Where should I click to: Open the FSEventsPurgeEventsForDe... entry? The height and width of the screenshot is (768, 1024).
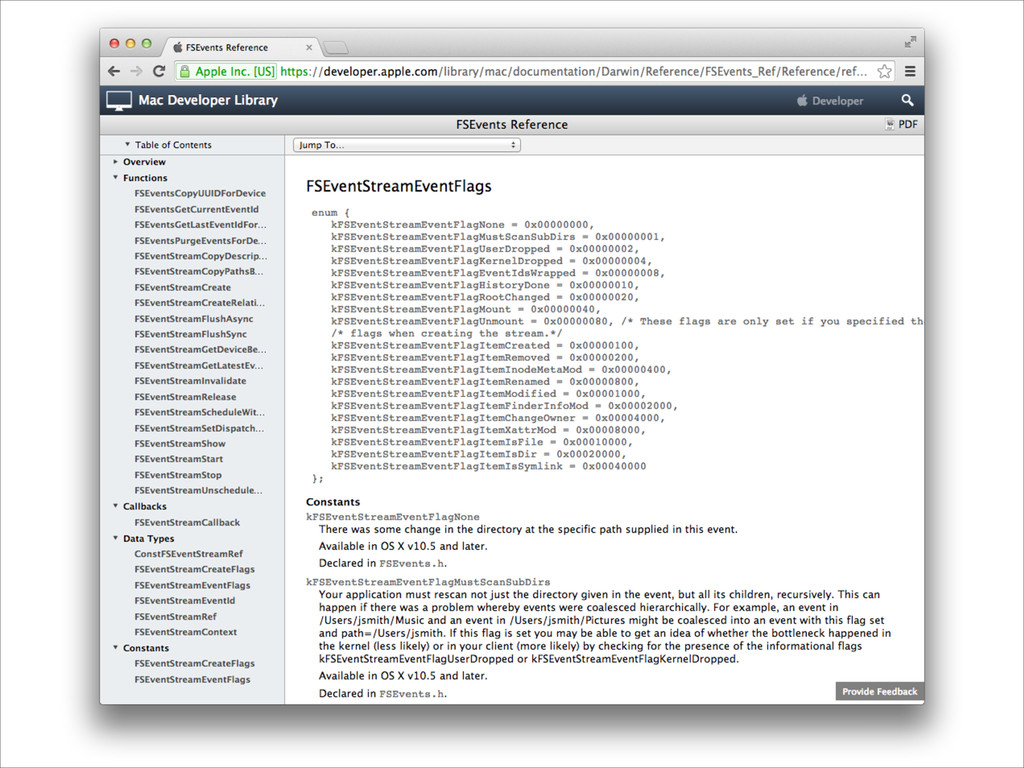200,240
